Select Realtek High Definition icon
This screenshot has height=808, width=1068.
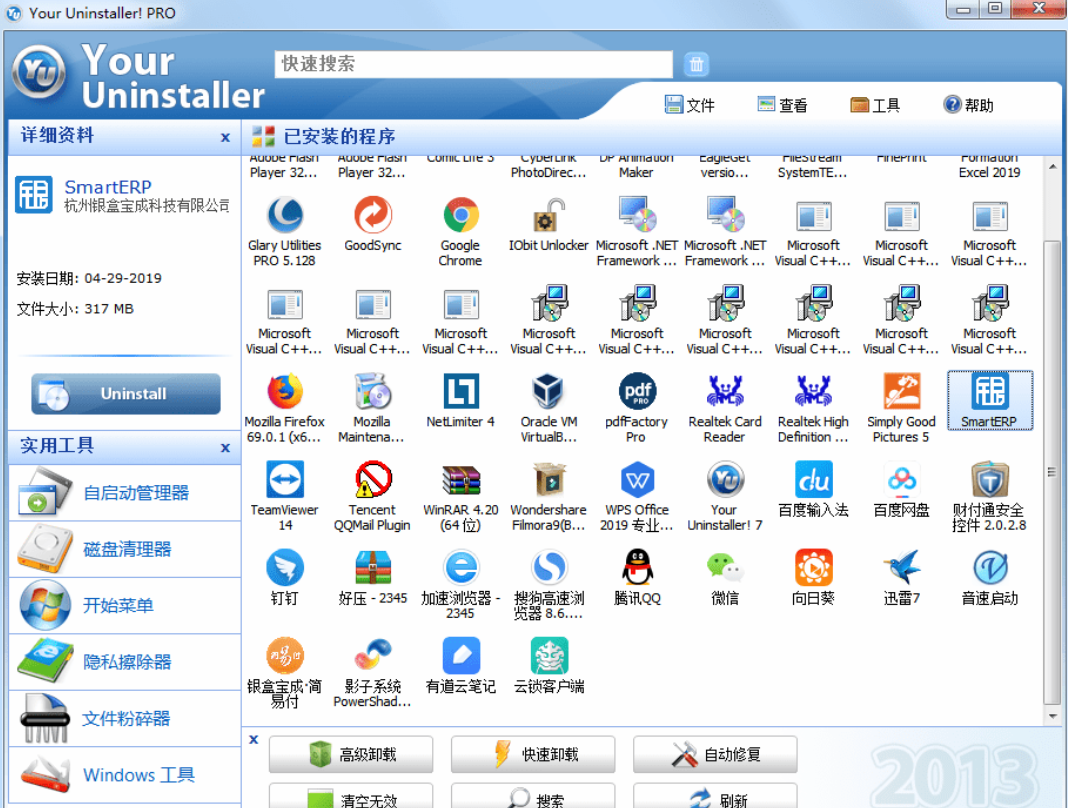point(813,392)
